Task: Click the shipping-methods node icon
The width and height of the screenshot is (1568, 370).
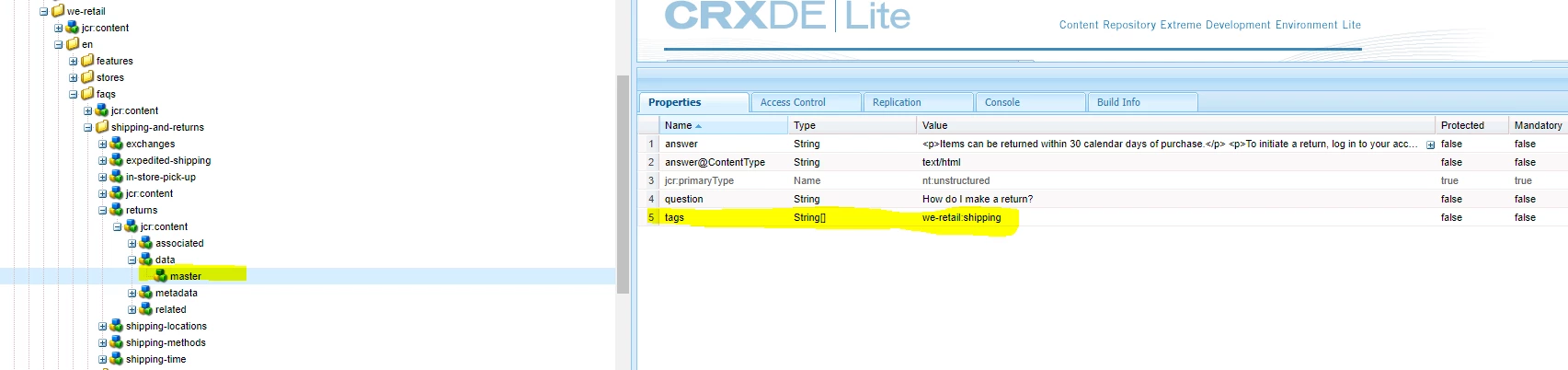Action: 117,342
